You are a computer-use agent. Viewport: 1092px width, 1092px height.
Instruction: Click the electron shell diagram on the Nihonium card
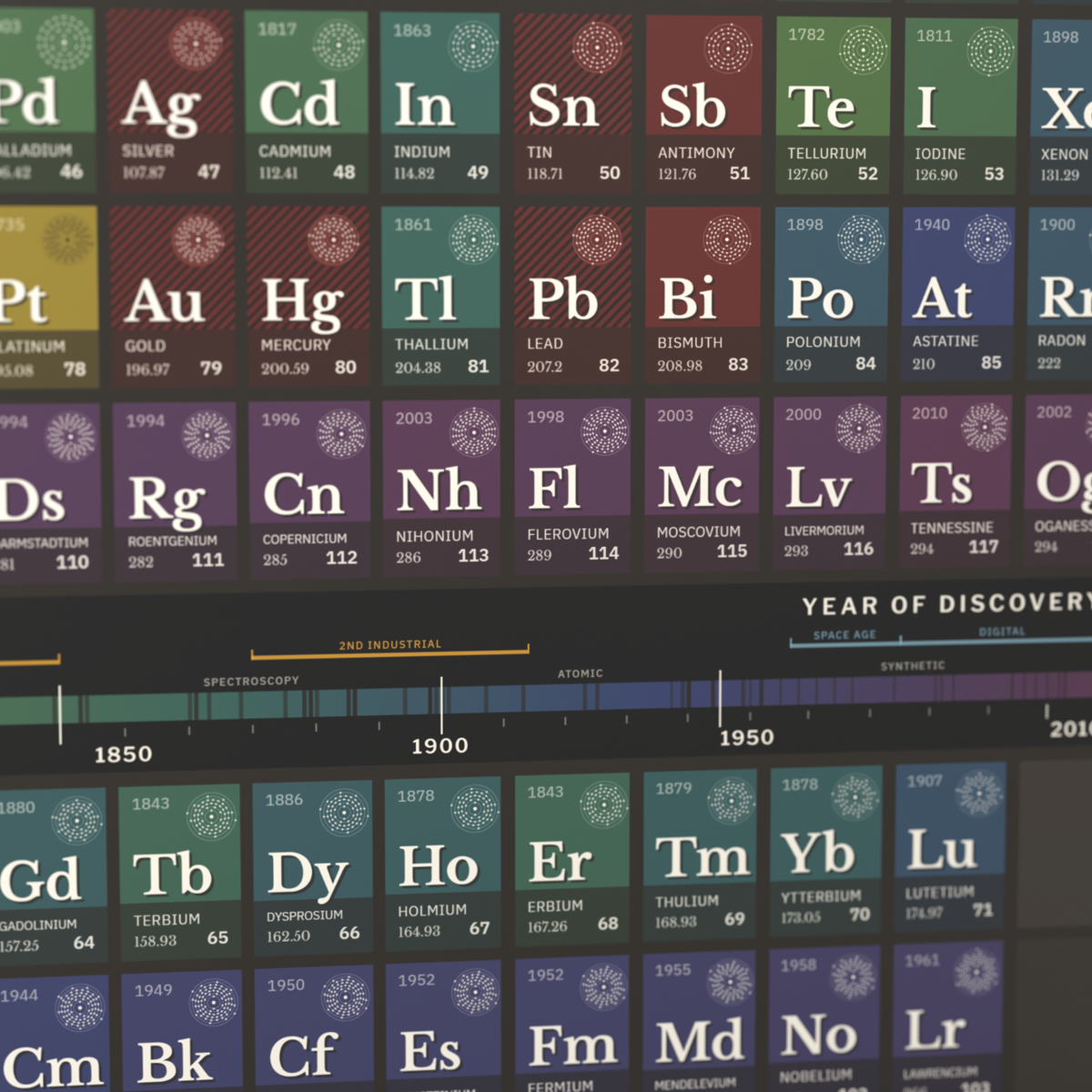click(474, 430)
